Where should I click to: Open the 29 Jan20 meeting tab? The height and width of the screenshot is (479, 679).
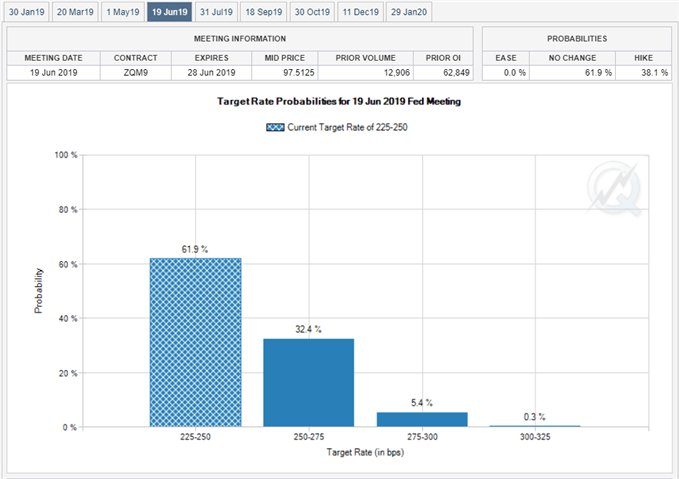pos(409,12)
